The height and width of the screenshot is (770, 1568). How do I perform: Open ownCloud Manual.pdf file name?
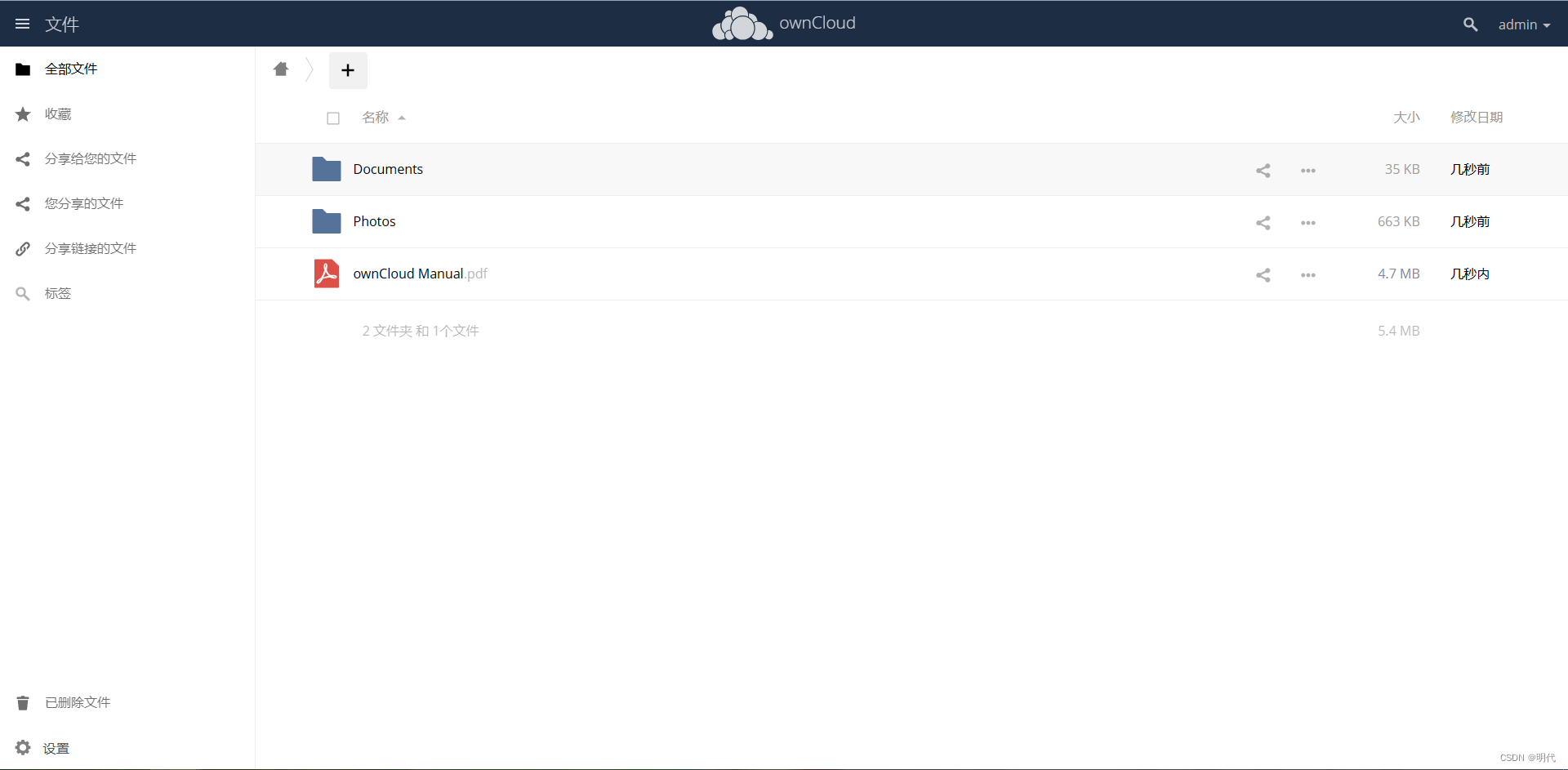(x=420, y=274)
